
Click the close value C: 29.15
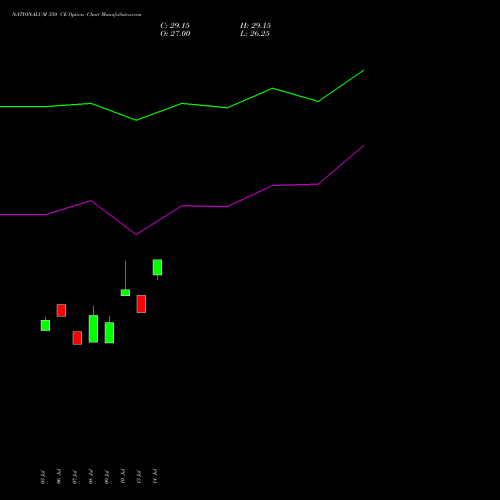175,26
